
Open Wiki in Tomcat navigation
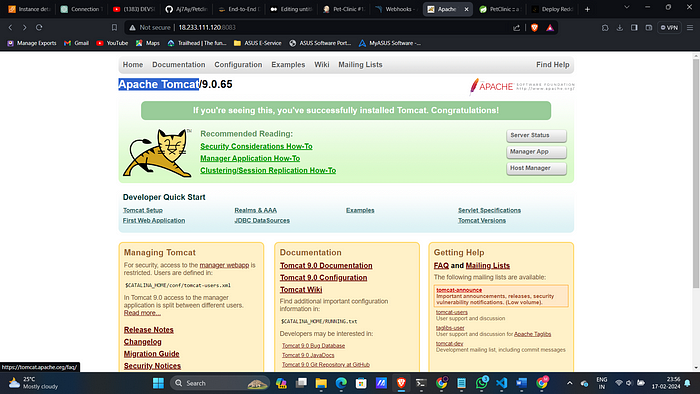[x=321, y=65]
